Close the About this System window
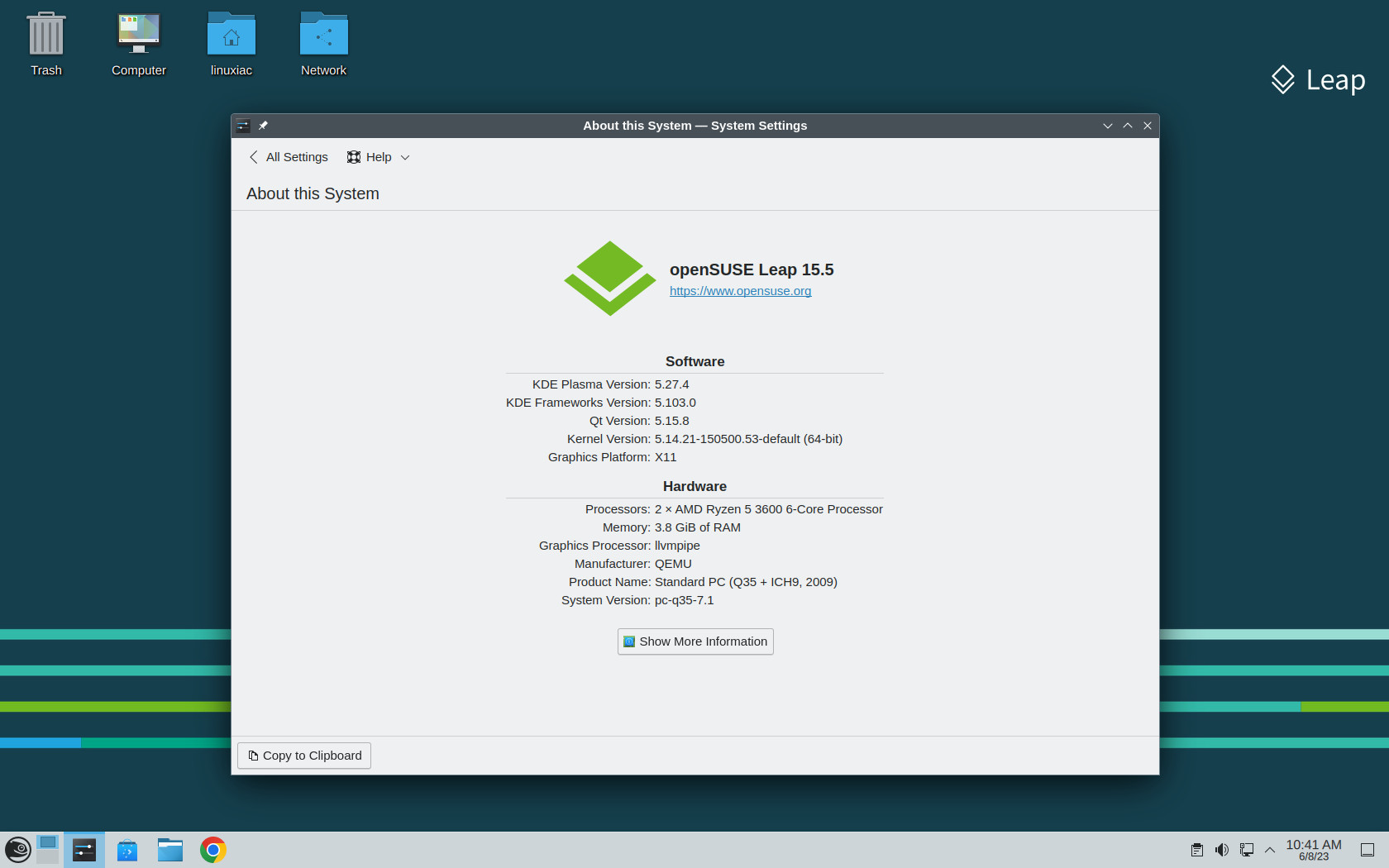Viewport: 1389px width, 868px height. click(1148, 126)
